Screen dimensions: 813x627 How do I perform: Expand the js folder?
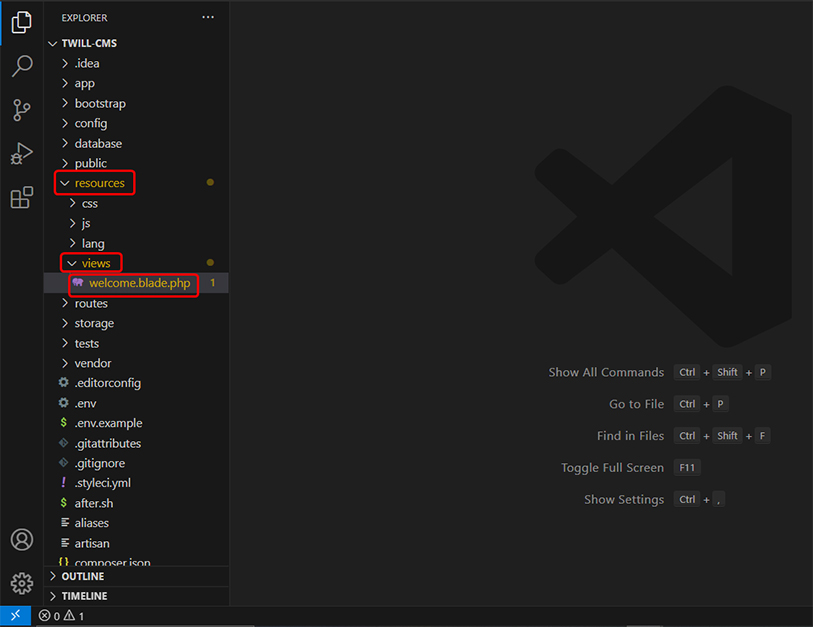pos(73,223)
